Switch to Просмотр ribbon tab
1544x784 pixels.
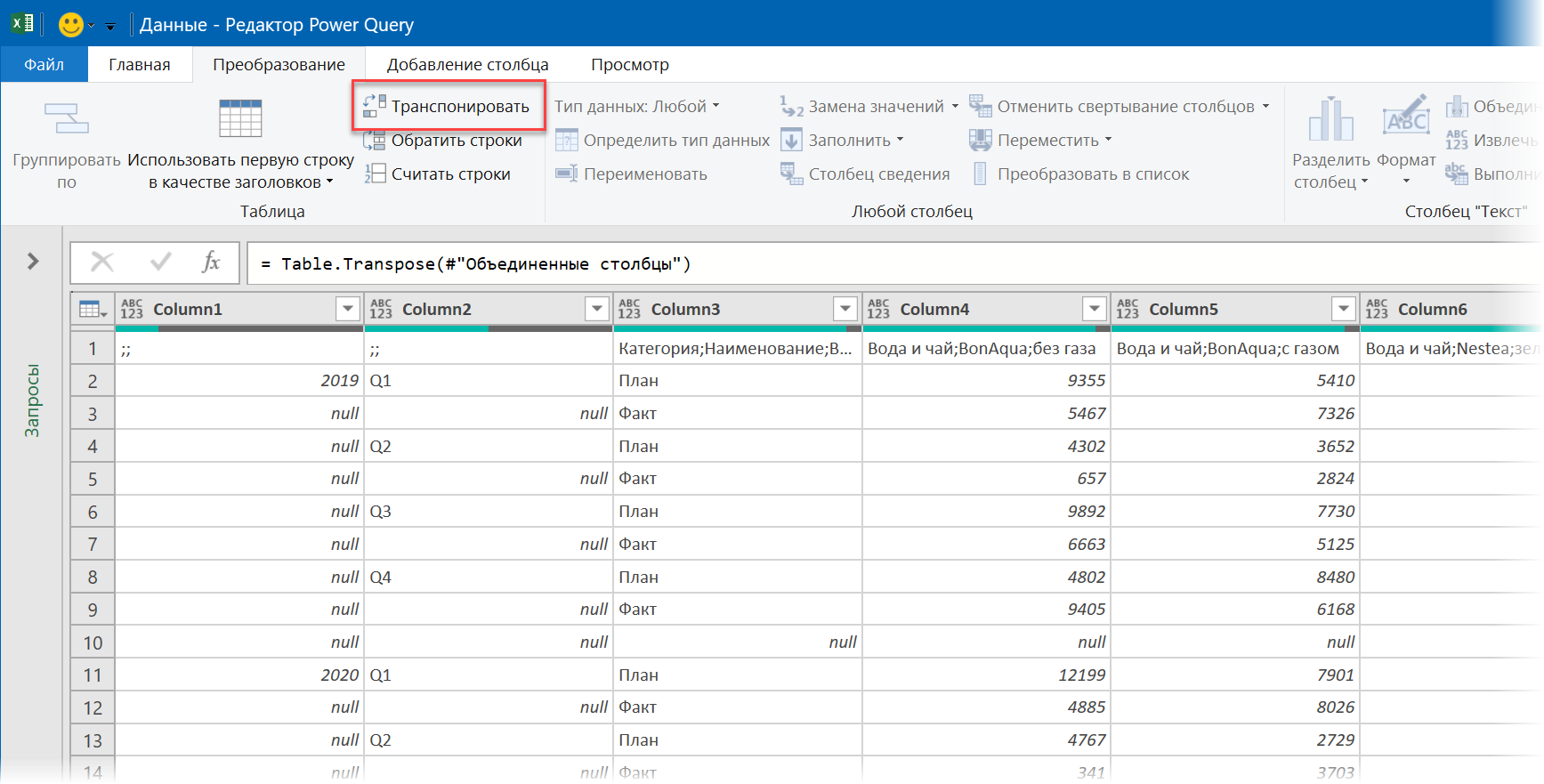630,64
